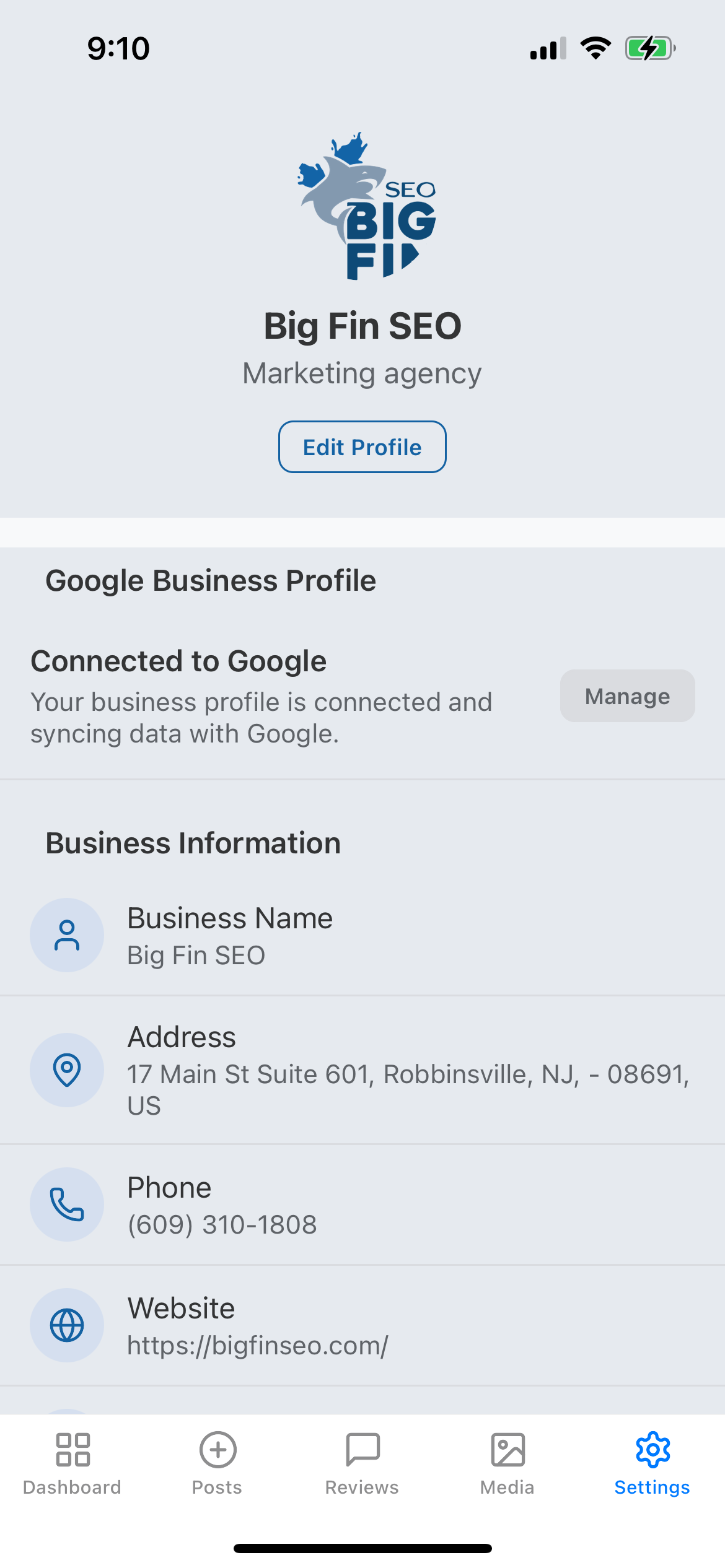Tap the phone number (609) 310-1808
Image resolution: width=725 pixels, height=1568 pixels.
[x=222, y=1224]
